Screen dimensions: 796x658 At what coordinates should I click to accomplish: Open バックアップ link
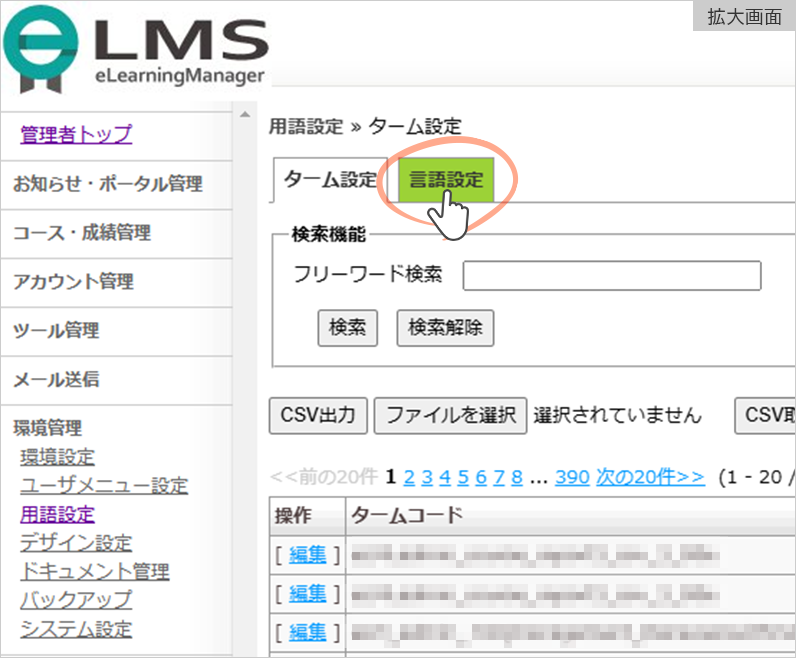click(x=76, y=600)
